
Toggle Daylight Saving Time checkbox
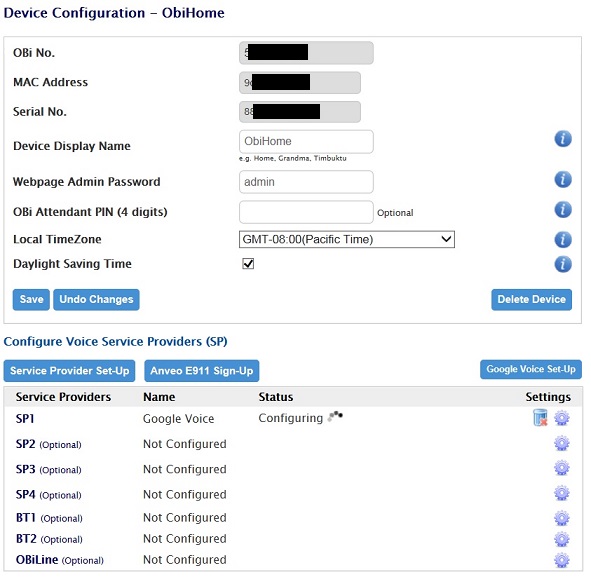248,263
